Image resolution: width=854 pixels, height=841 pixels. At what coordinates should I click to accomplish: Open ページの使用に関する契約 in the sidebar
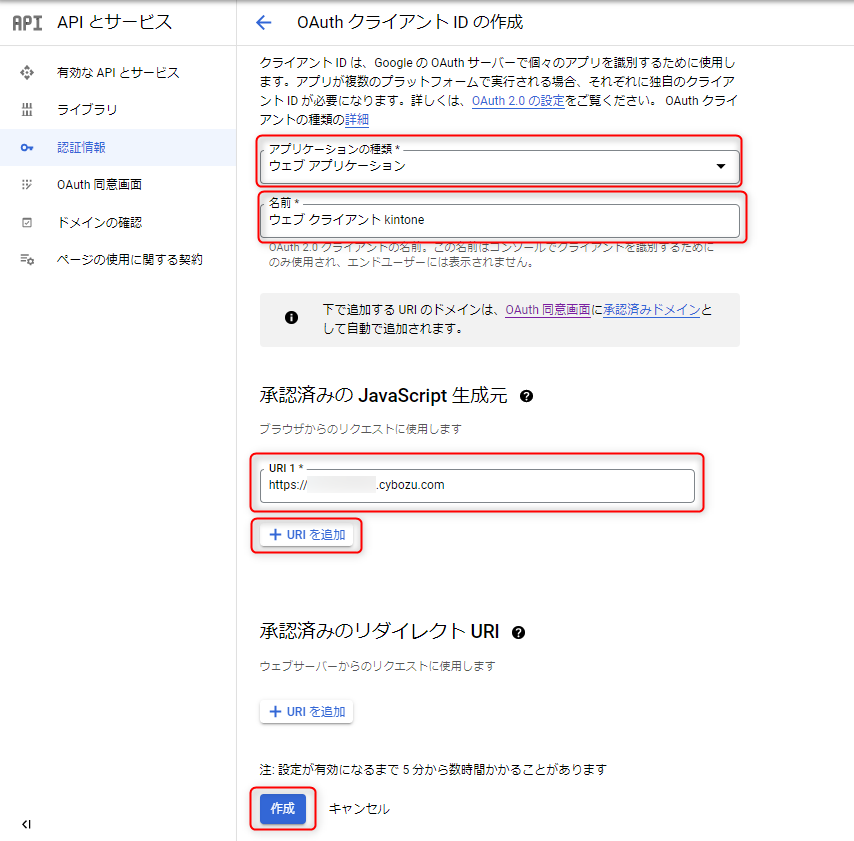129,259
